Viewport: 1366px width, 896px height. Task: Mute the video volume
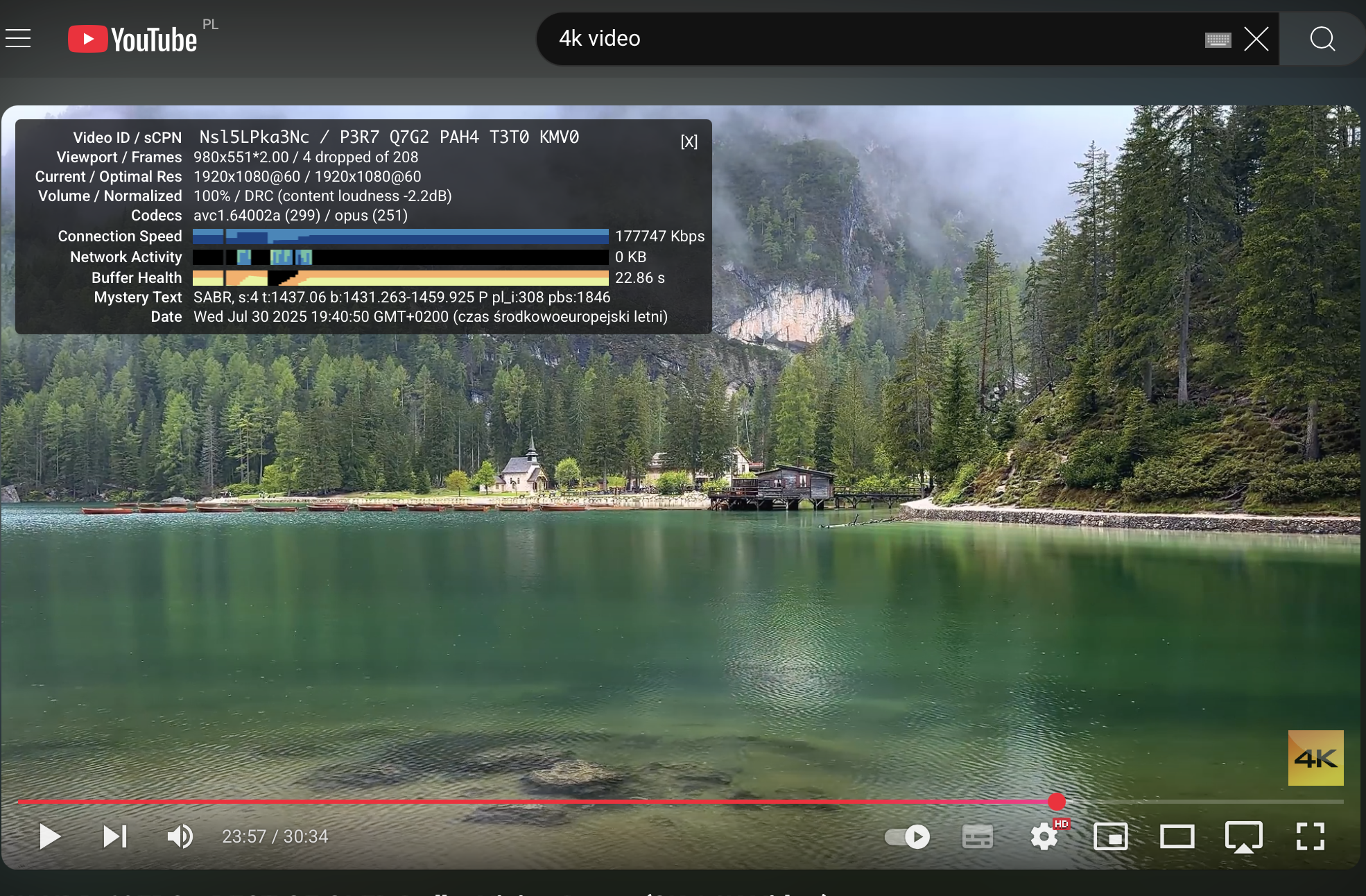(180, 836)
